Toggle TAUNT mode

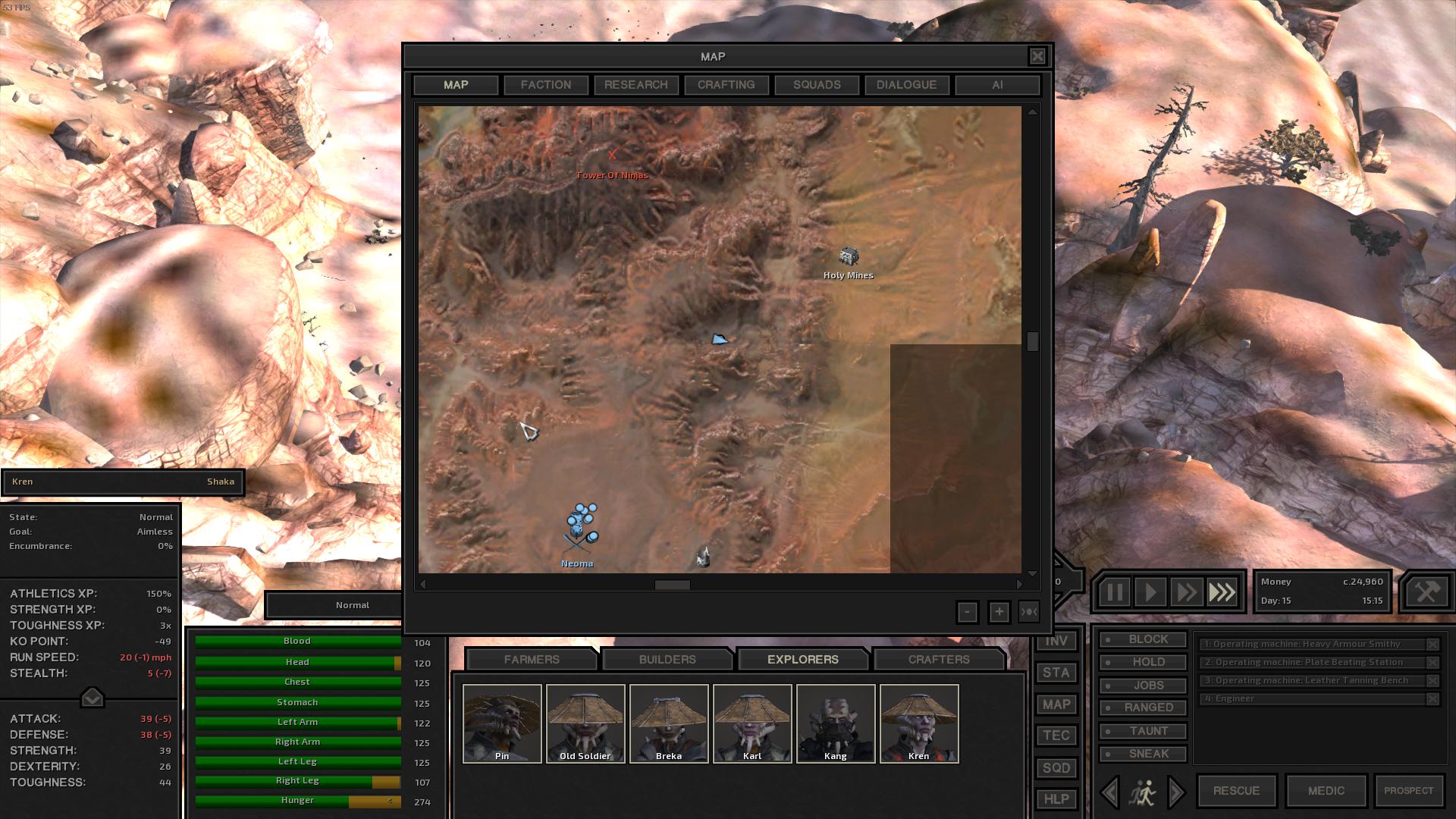tap(1143, 731)
